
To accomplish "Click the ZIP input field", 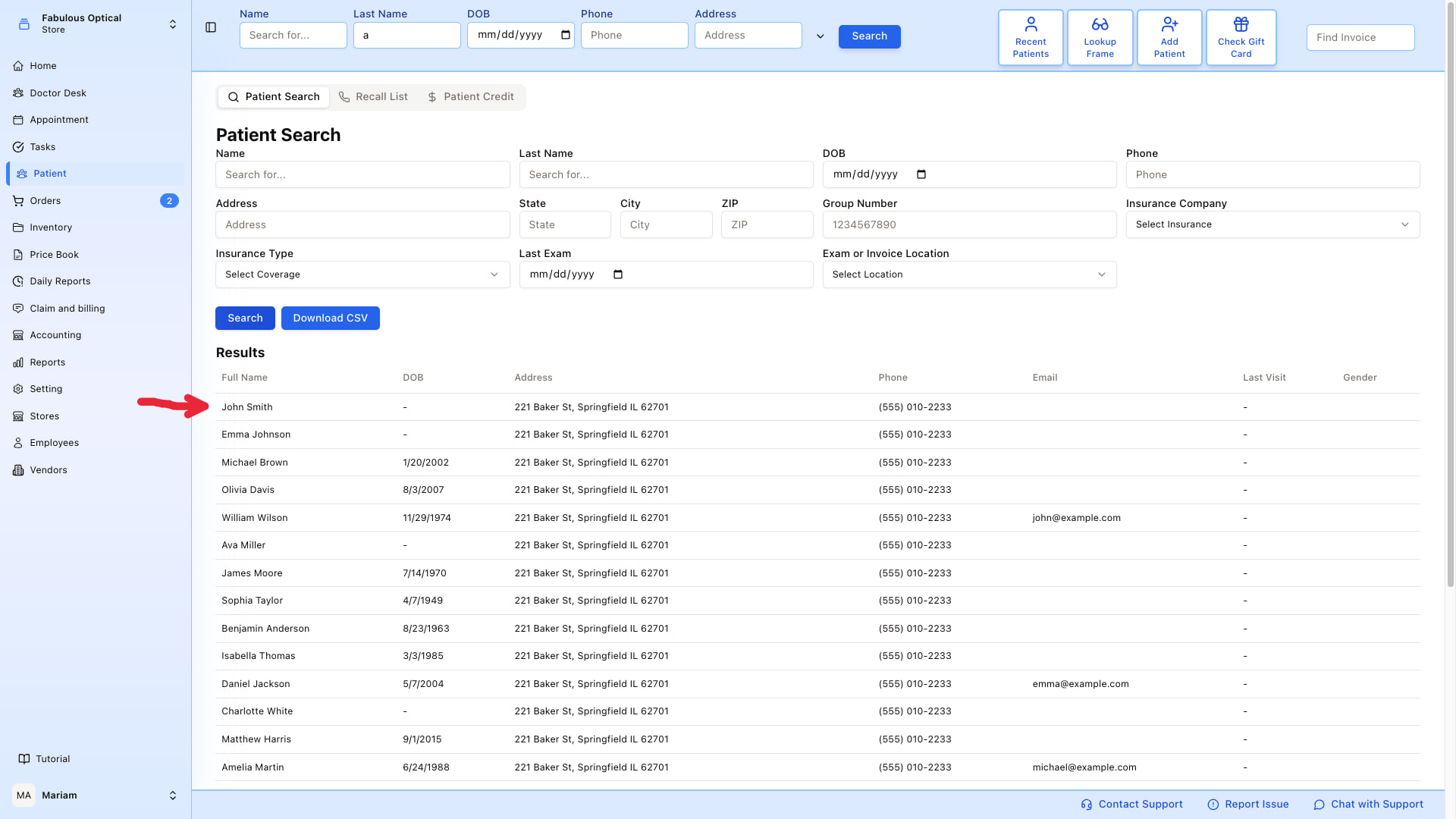I will (767, 224).
